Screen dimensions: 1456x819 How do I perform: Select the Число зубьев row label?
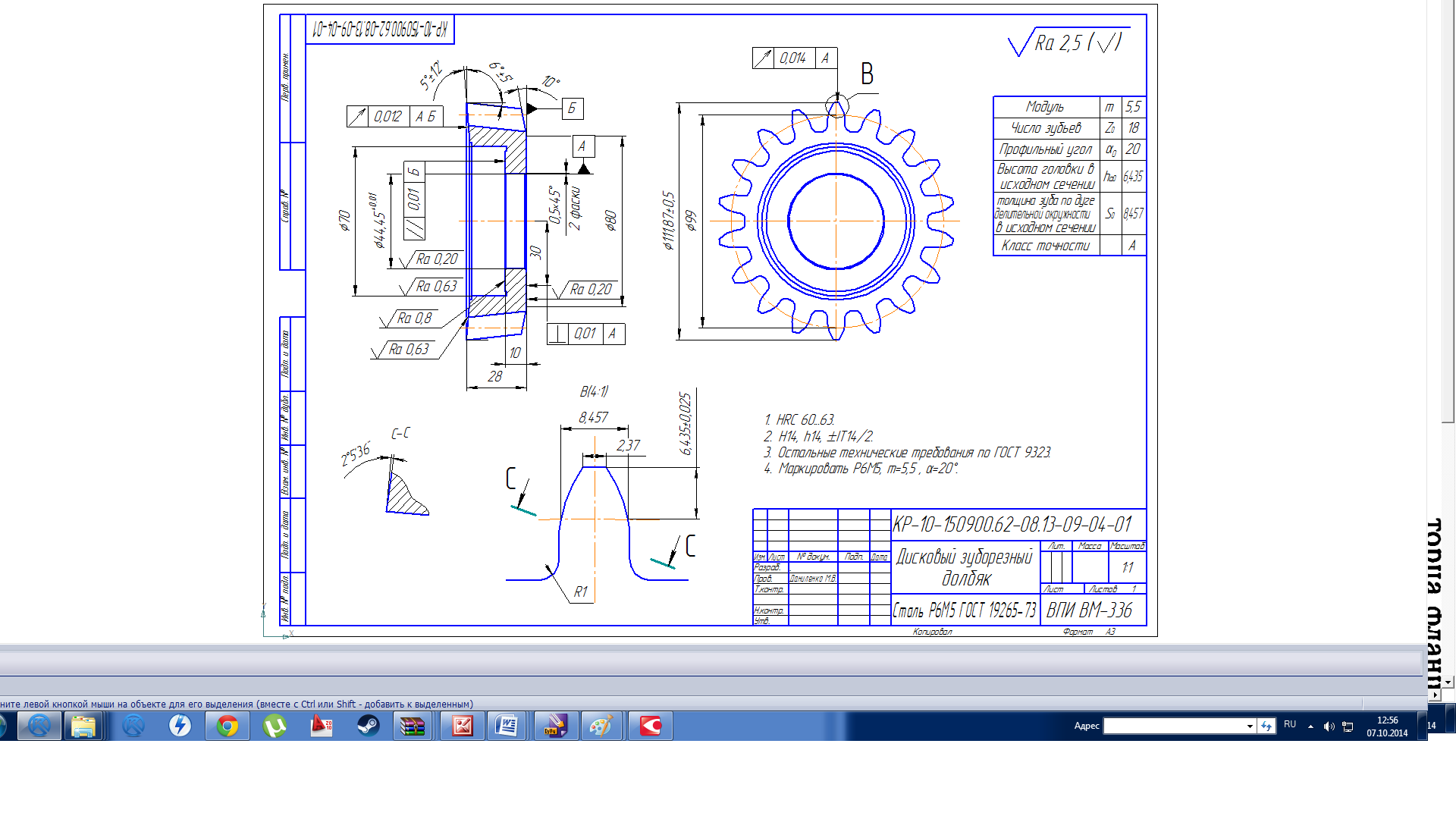coord(1046,128)
